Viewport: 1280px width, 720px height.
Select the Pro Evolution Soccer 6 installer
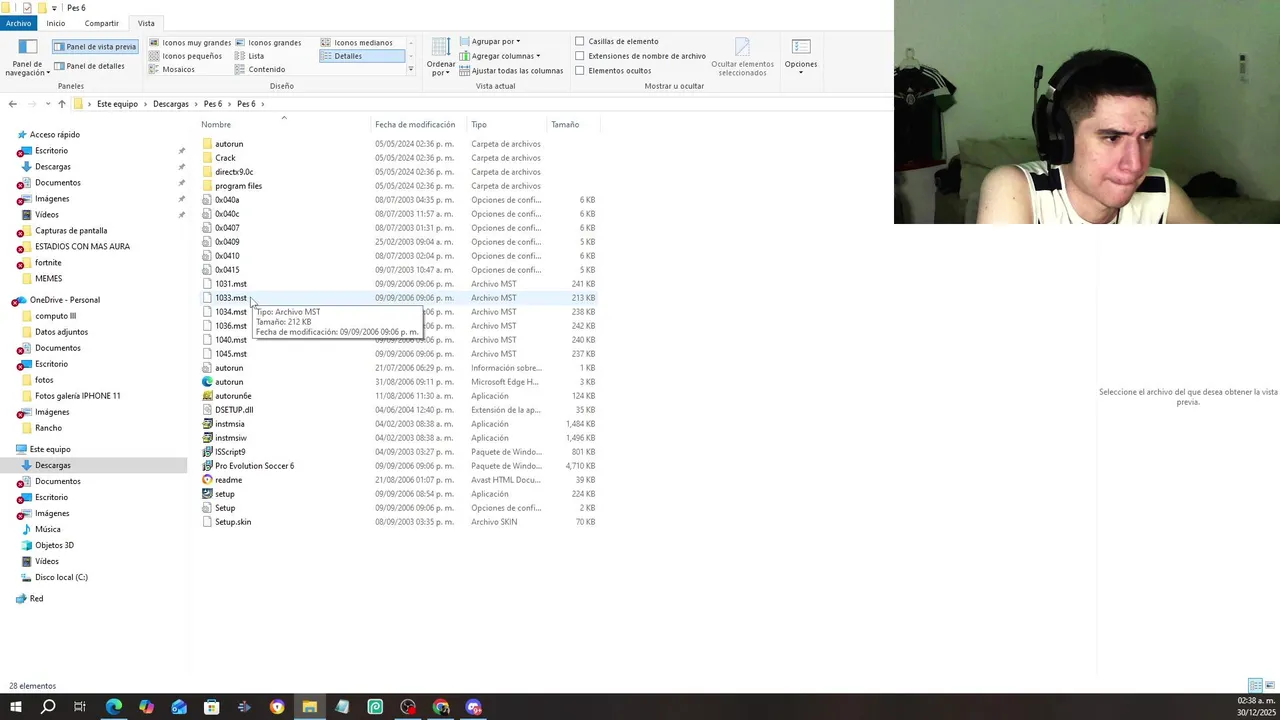(254, 466)
